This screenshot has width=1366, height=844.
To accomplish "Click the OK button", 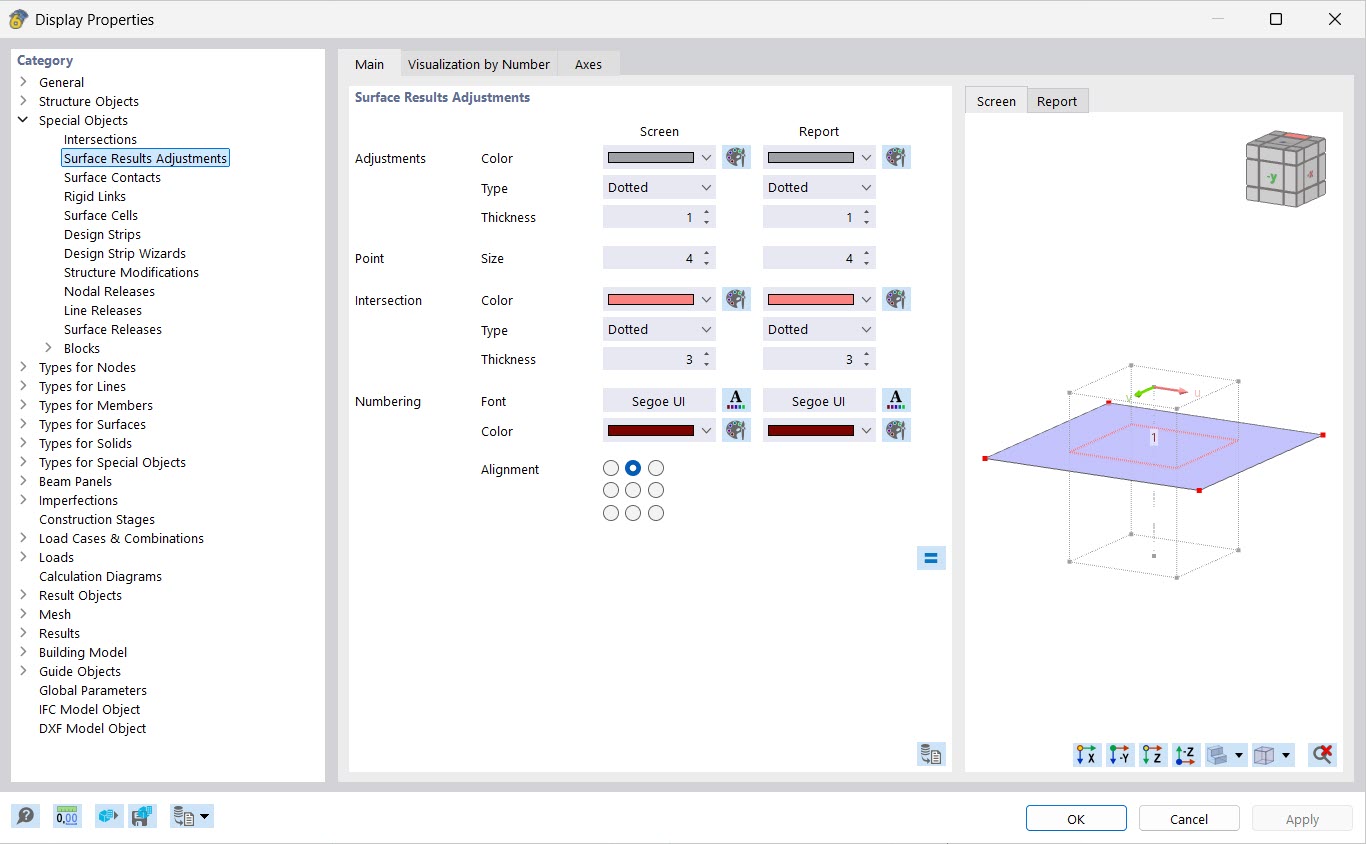I will coord(1076,819).
